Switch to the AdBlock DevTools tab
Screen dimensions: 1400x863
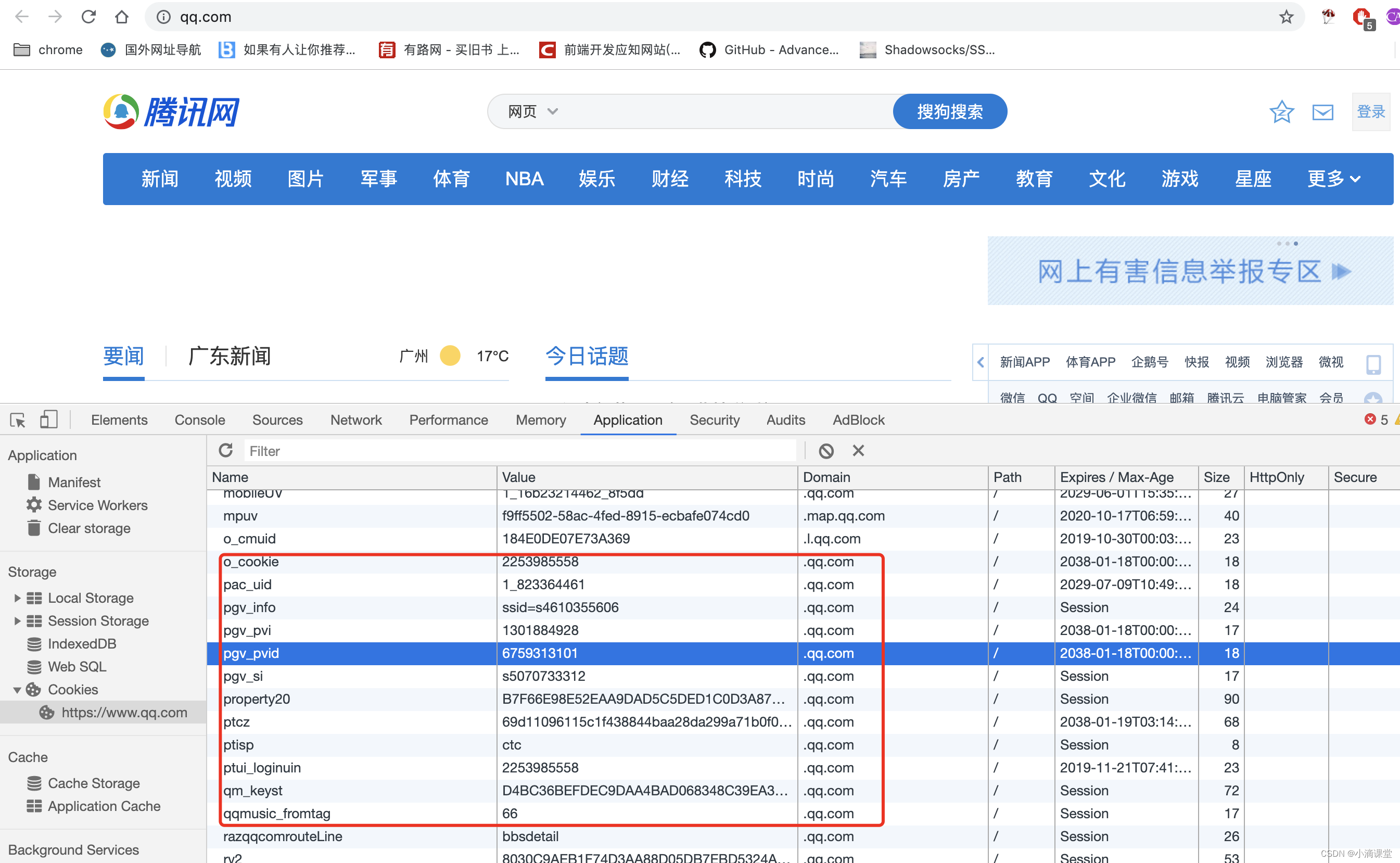[858, 420]
